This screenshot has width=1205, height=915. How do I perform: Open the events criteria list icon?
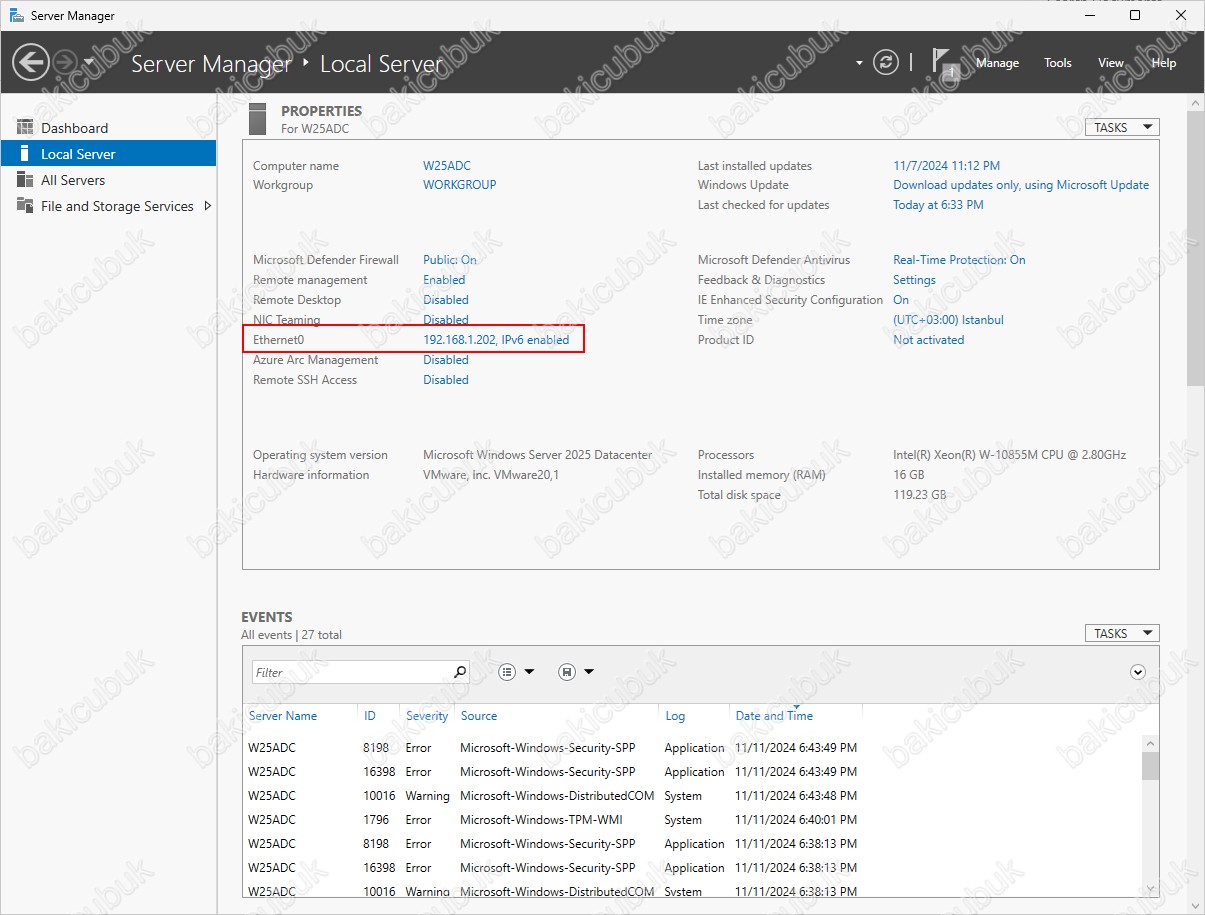507,672
